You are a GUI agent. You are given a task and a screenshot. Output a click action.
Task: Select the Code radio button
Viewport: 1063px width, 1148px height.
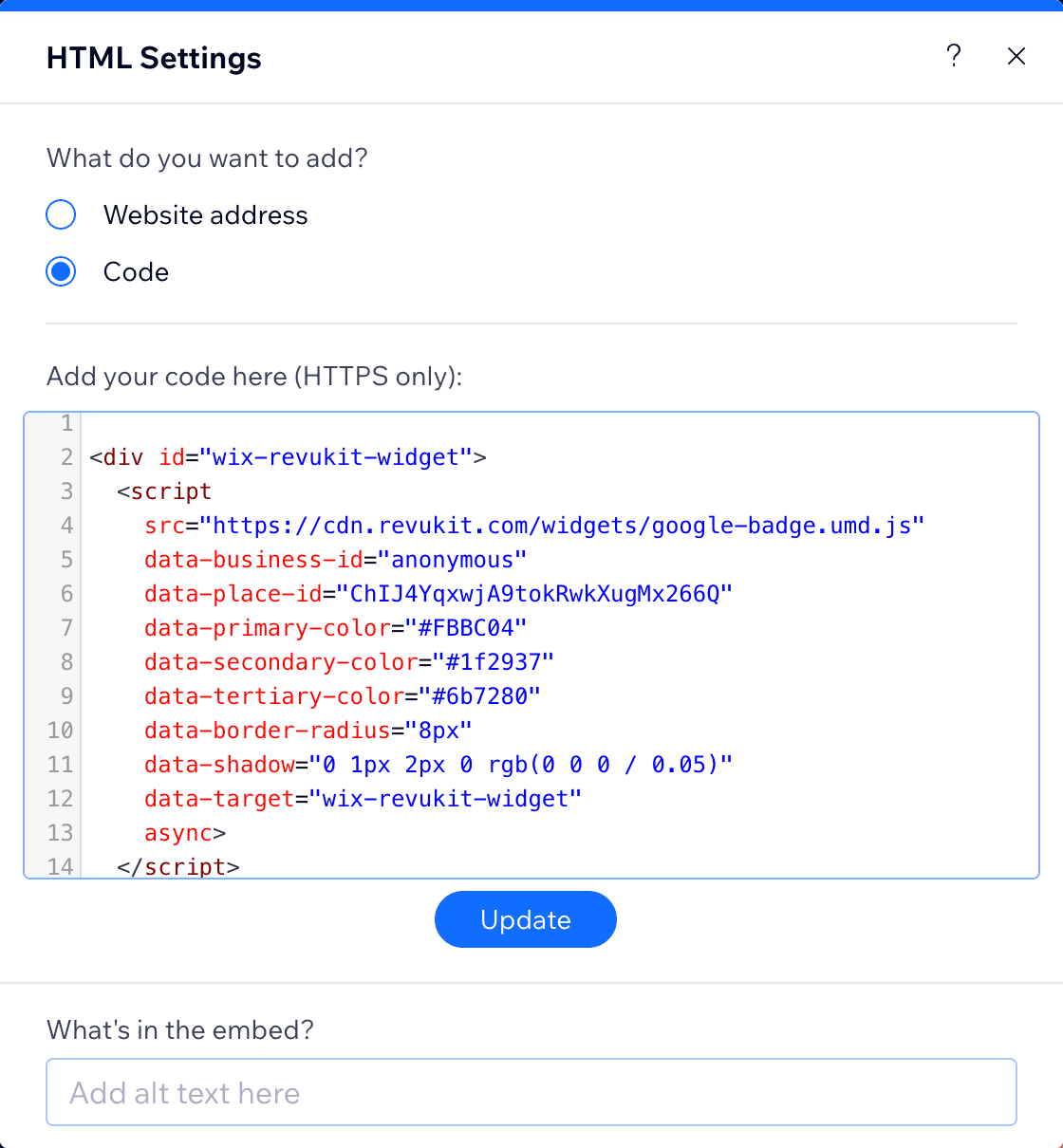pos(60,271)
